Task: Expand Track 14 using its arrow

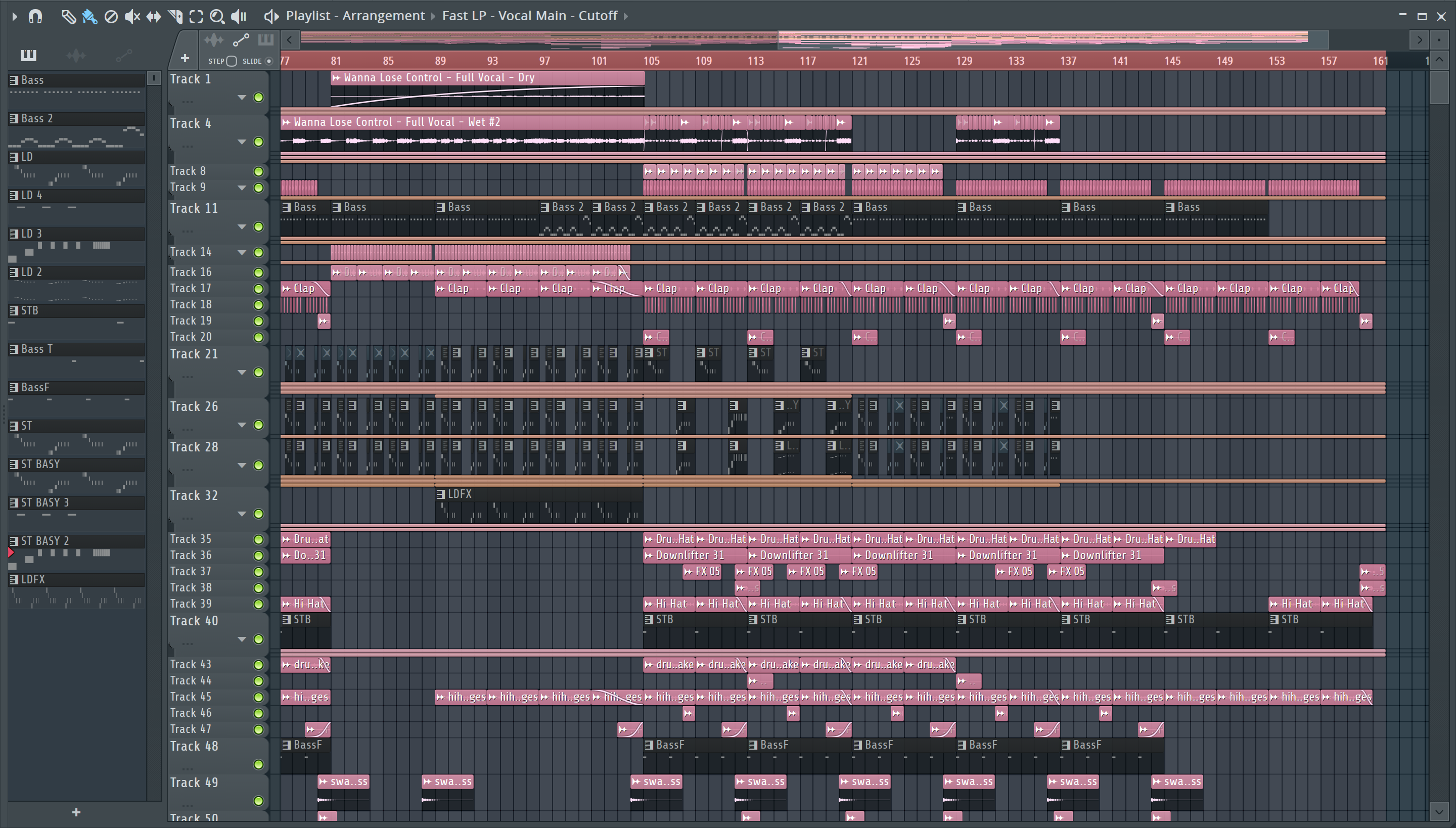Action: (x=242, y=252)
